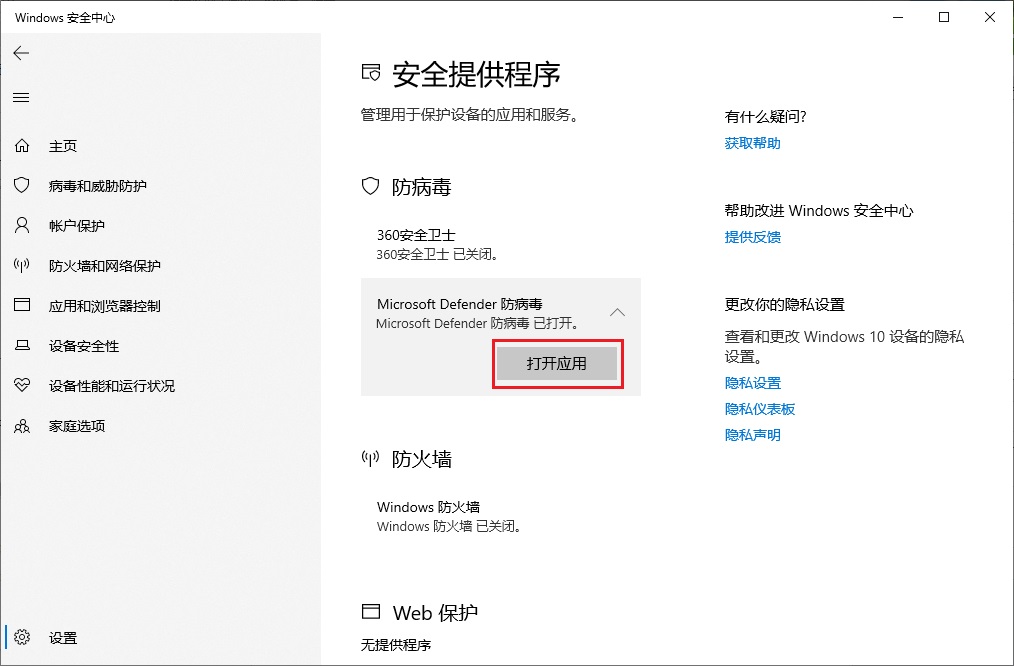Click the home icon beside 主页
The width and height of the screenshot is (1014, 666).
point(22,145)
